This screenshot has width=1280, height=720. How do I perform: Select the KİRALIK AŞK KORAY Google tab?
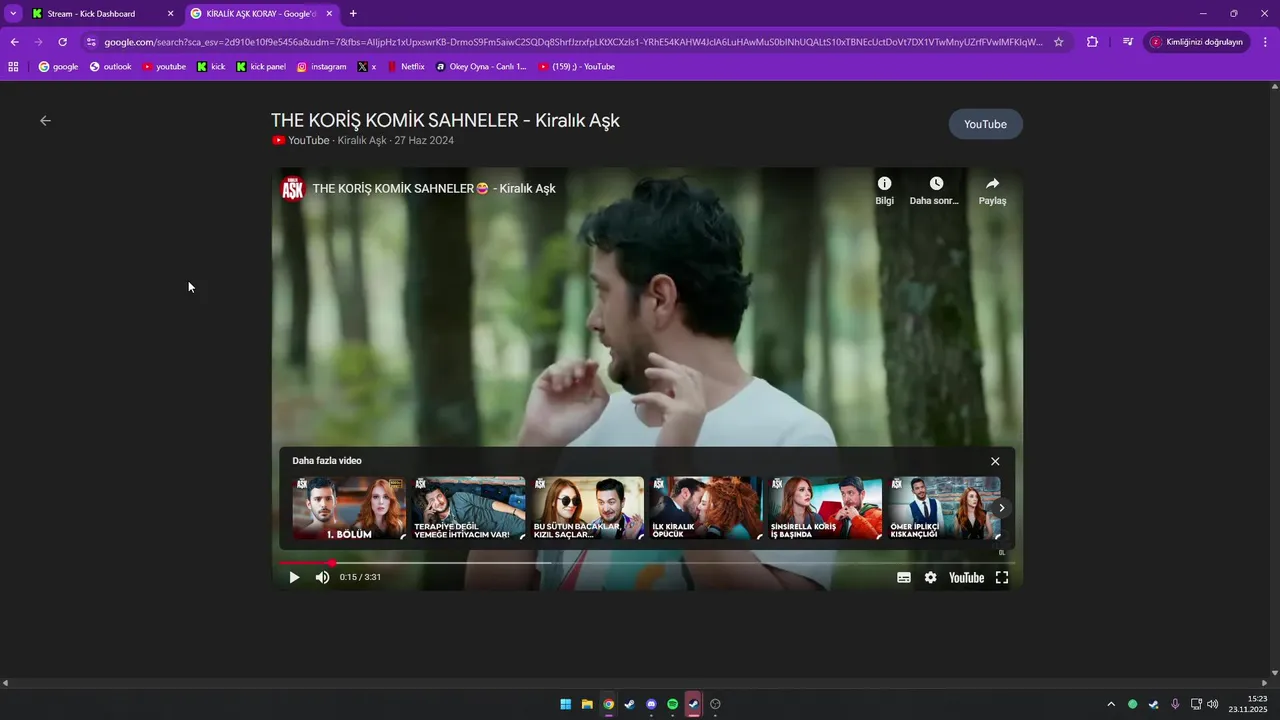pos(261,14)
